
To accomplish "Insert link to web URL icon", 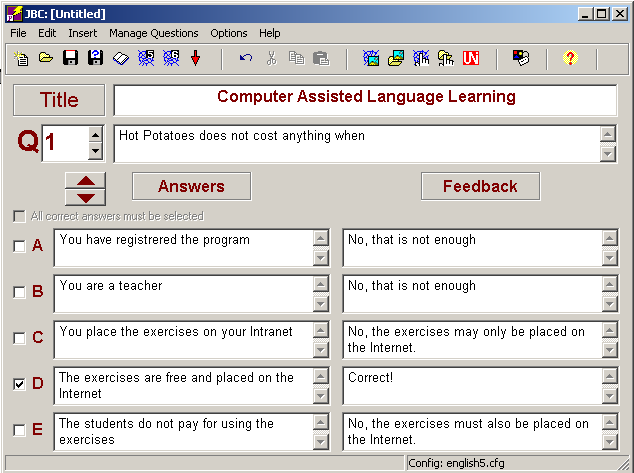I will (x=421, y=58).
